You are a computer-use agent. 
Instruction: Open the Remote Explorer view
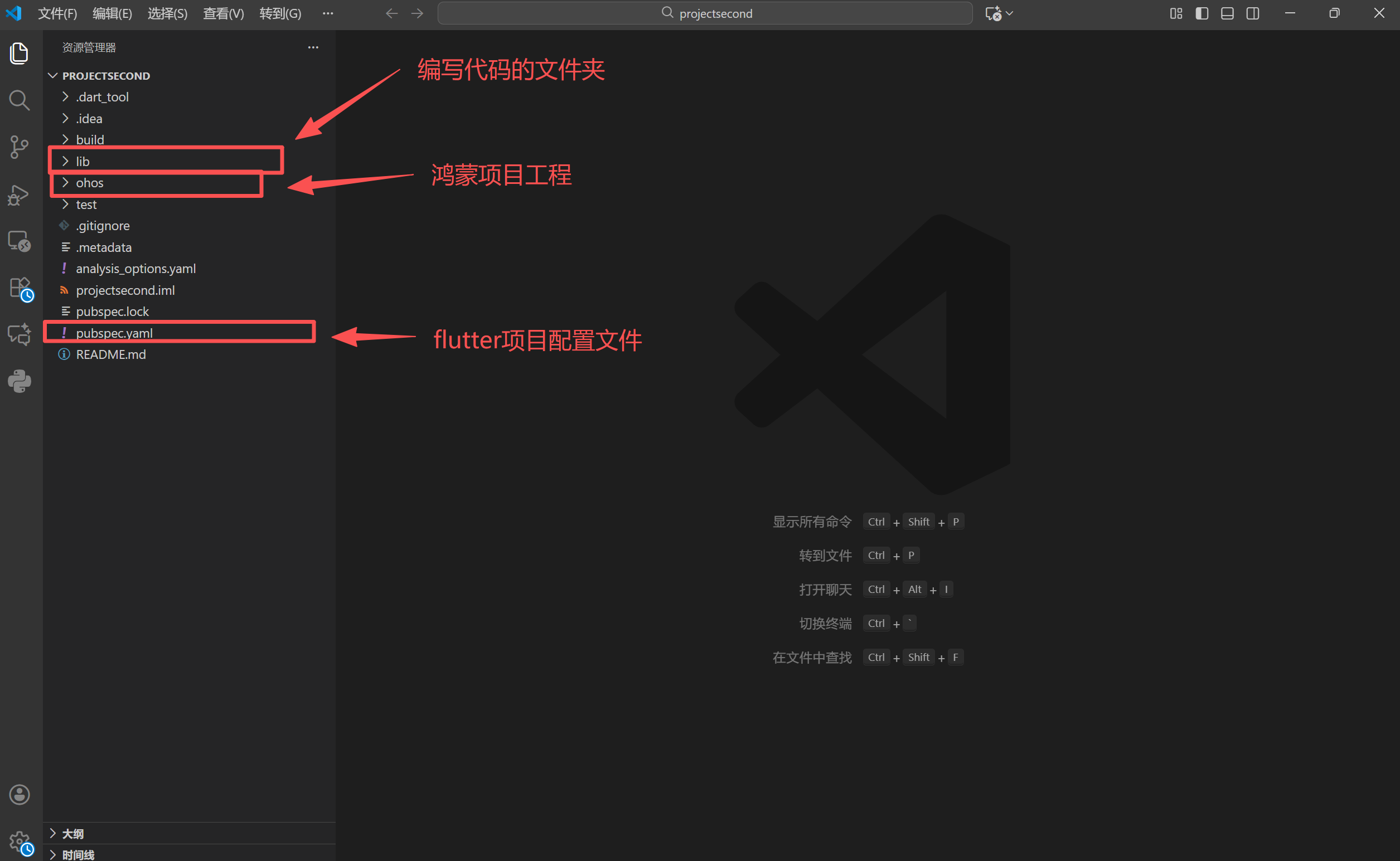[x=20, y=241]
